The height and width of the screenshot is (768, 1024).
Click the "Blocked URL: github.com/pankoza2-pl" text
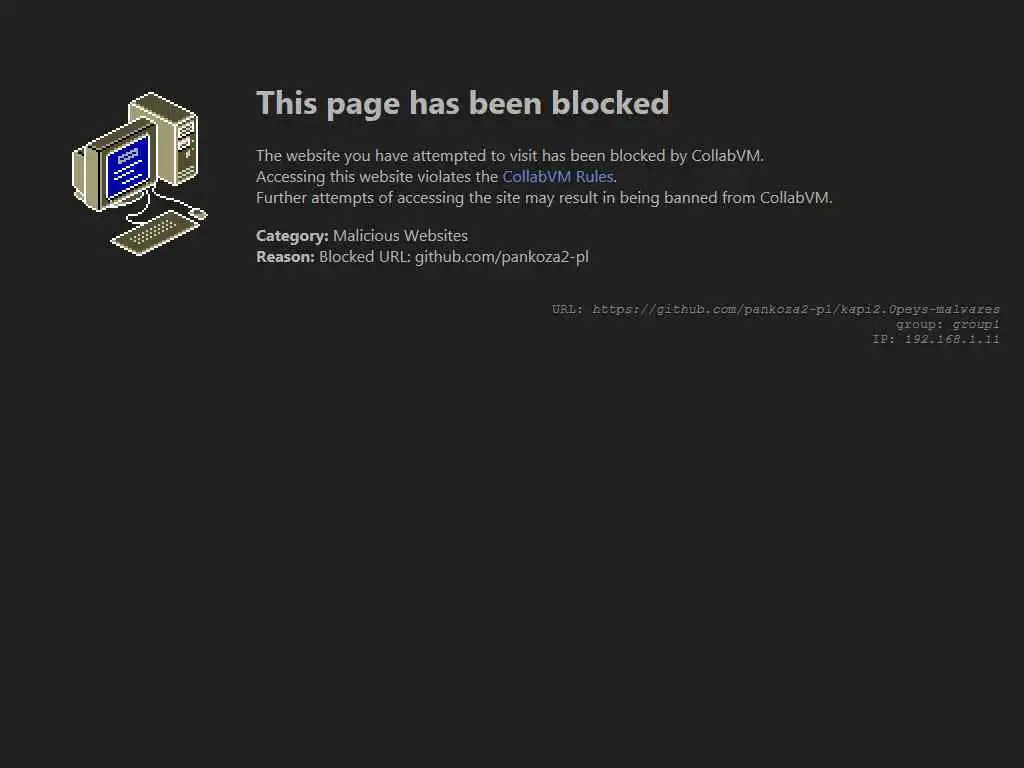[454, 257]
